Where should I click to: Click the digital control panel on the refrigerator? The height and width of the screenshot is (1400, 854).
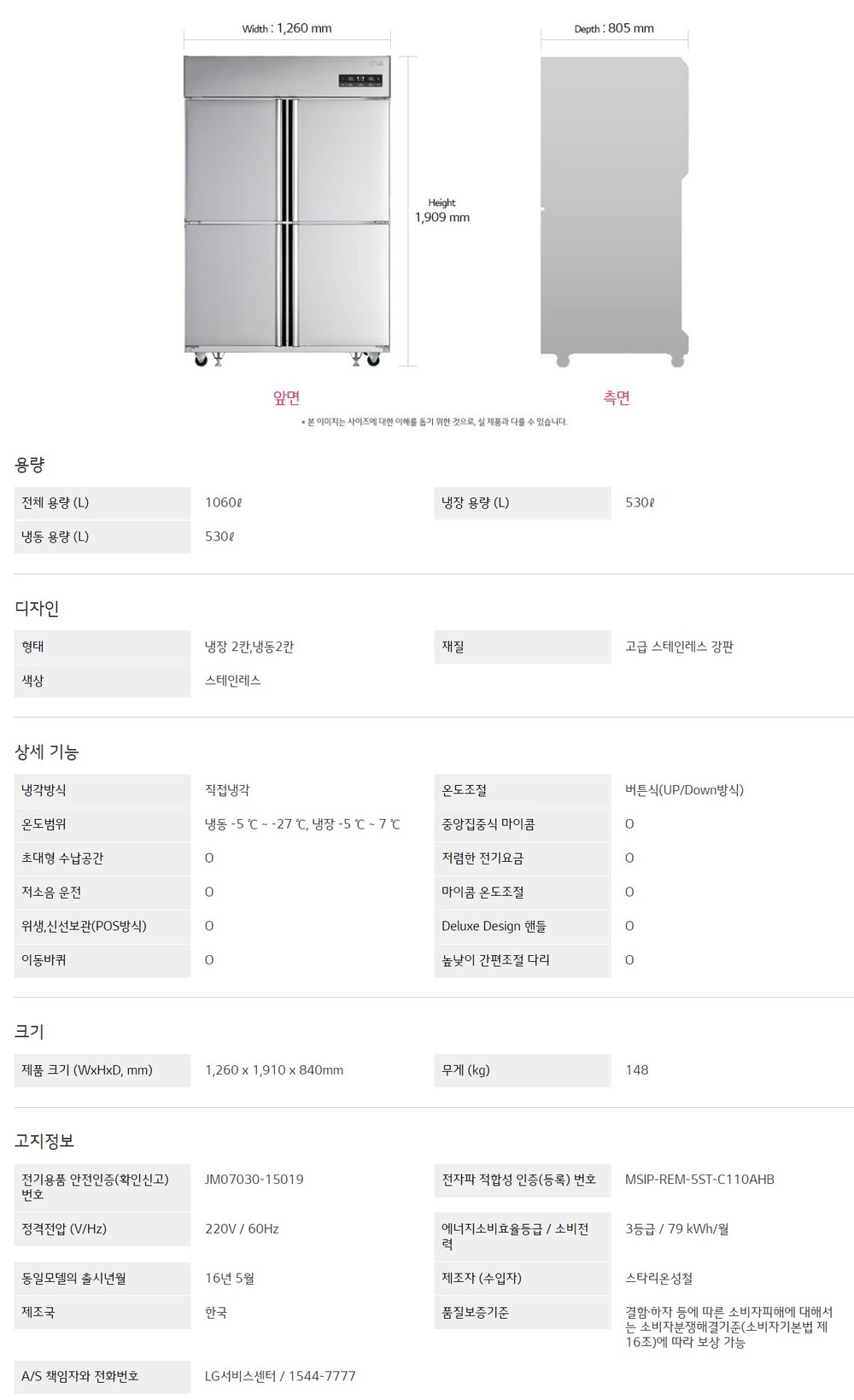[x=360, y=81]
